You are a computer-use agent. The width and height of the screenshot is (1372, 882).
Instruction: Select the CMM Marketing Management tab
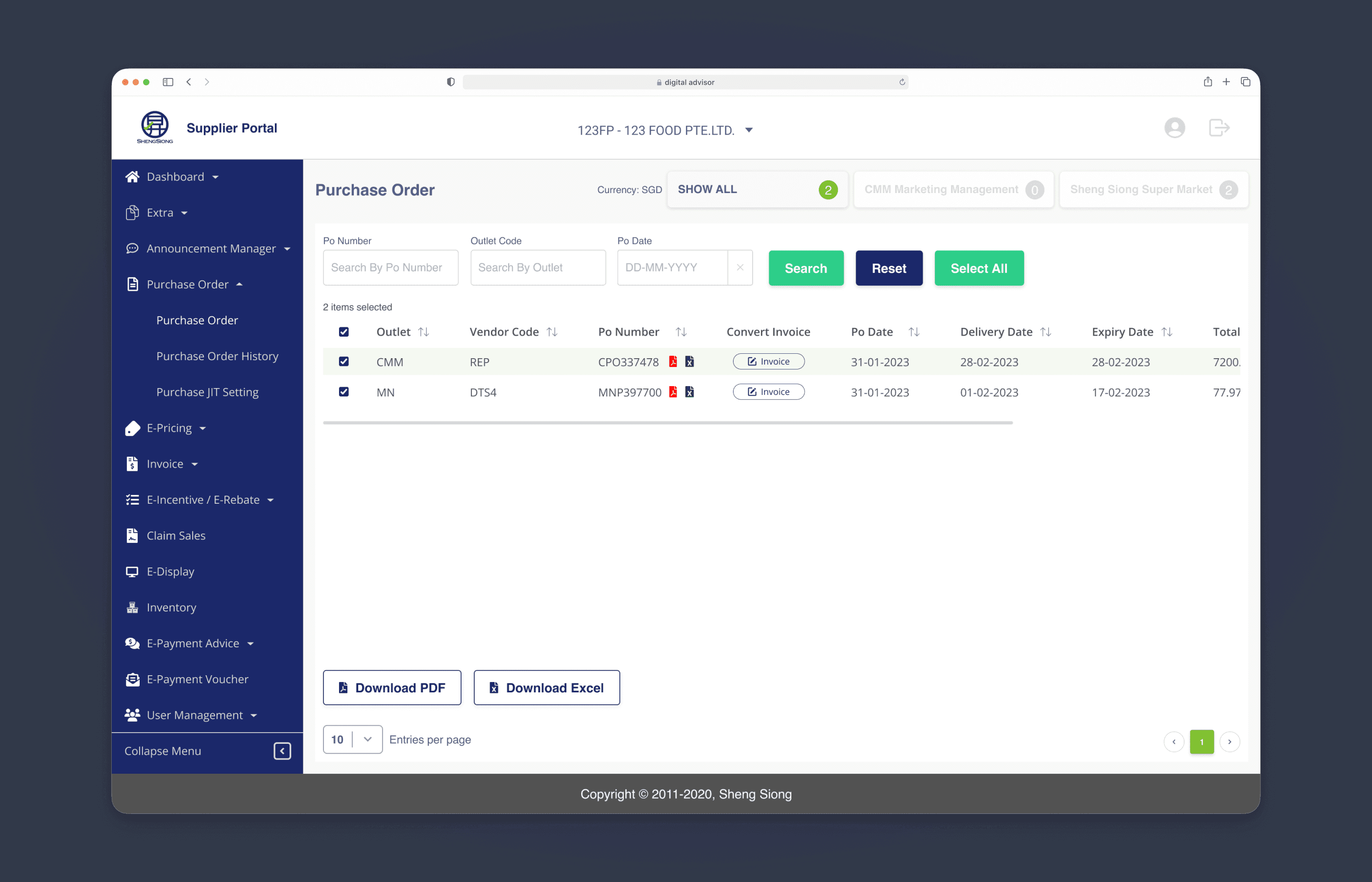tap(954, 190)
